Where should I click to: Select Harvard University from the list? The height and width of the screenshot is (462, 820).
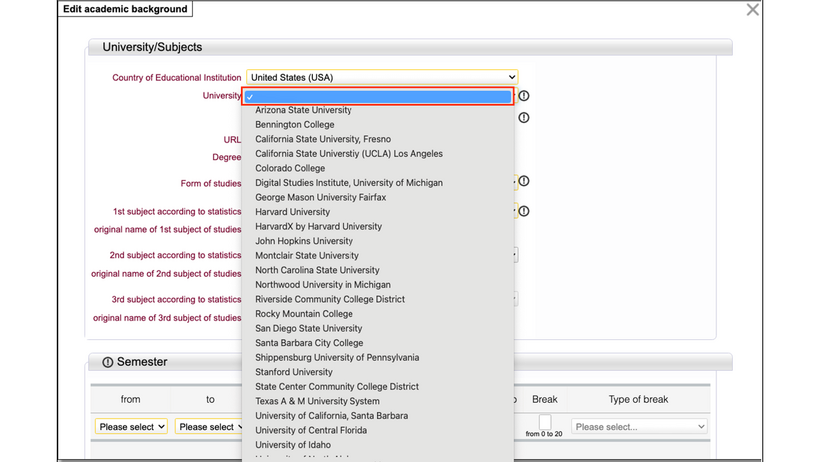292,212
